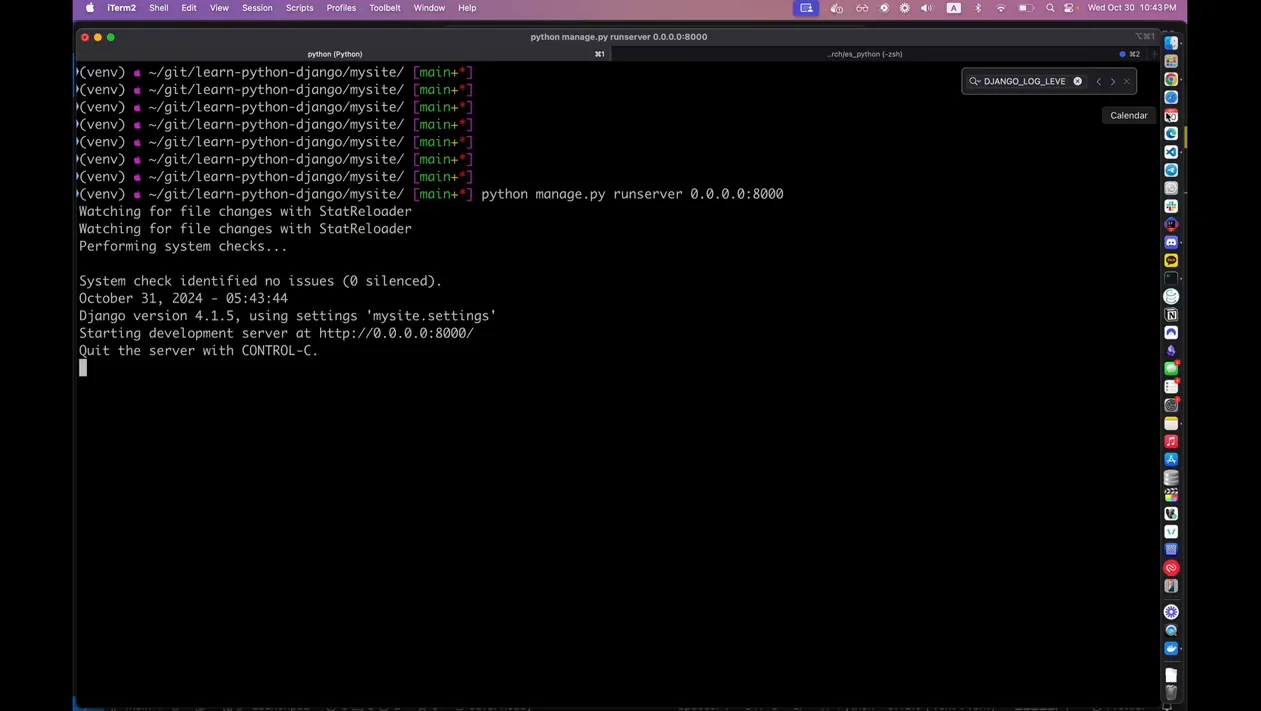Viewport: 1261px width, 711px height.
Task: Open the App Store from the Dock
Action: tap(1171, 459)
